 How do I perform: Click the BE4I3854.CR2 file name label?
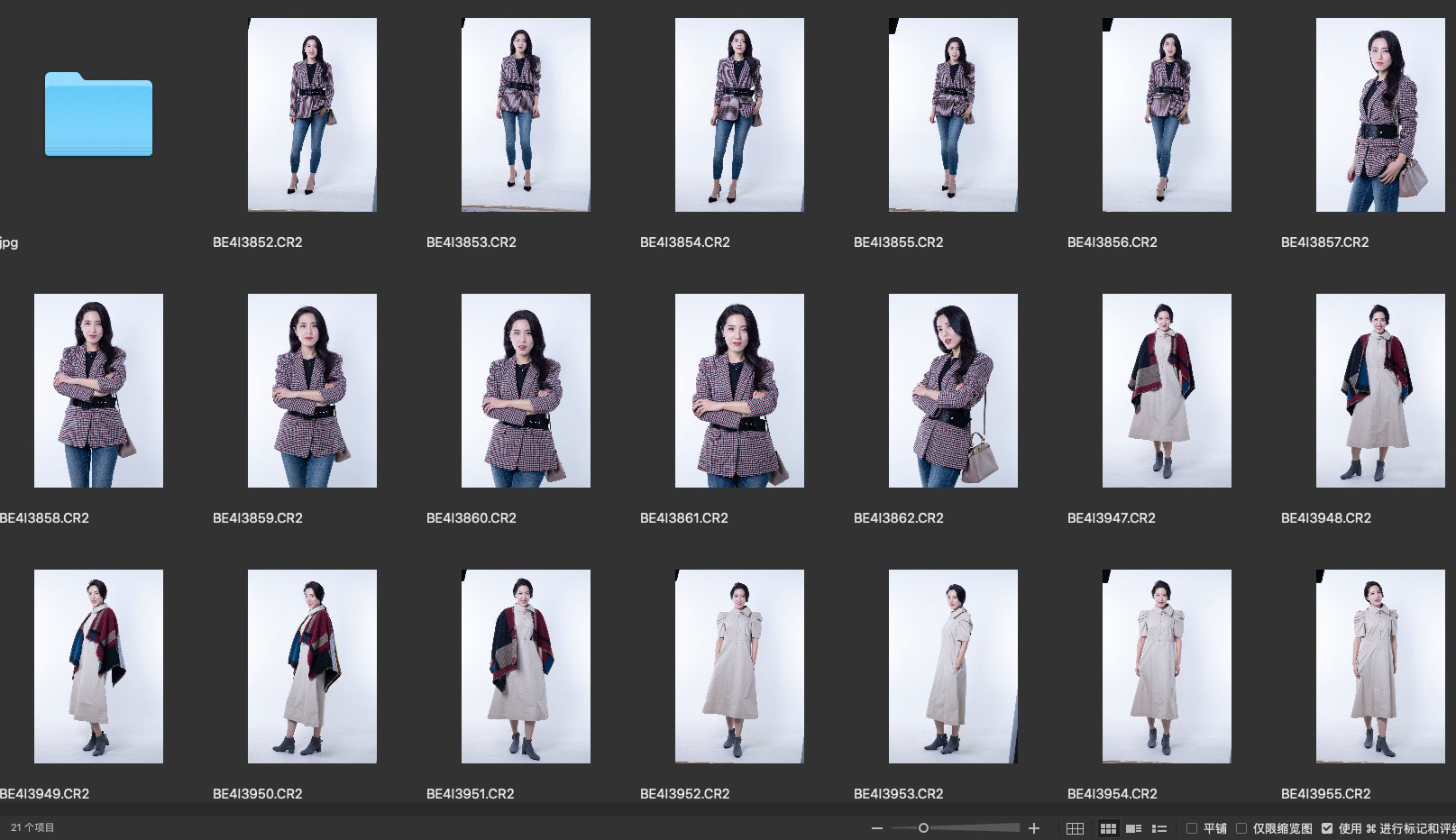click(685, 242)
